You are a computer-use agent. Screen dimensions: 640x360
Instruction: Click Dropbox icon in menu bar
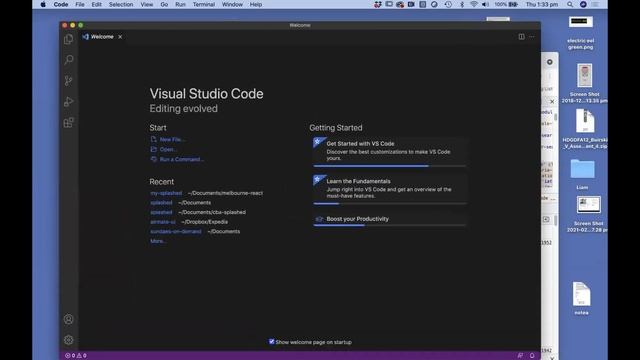coord(378,4)
